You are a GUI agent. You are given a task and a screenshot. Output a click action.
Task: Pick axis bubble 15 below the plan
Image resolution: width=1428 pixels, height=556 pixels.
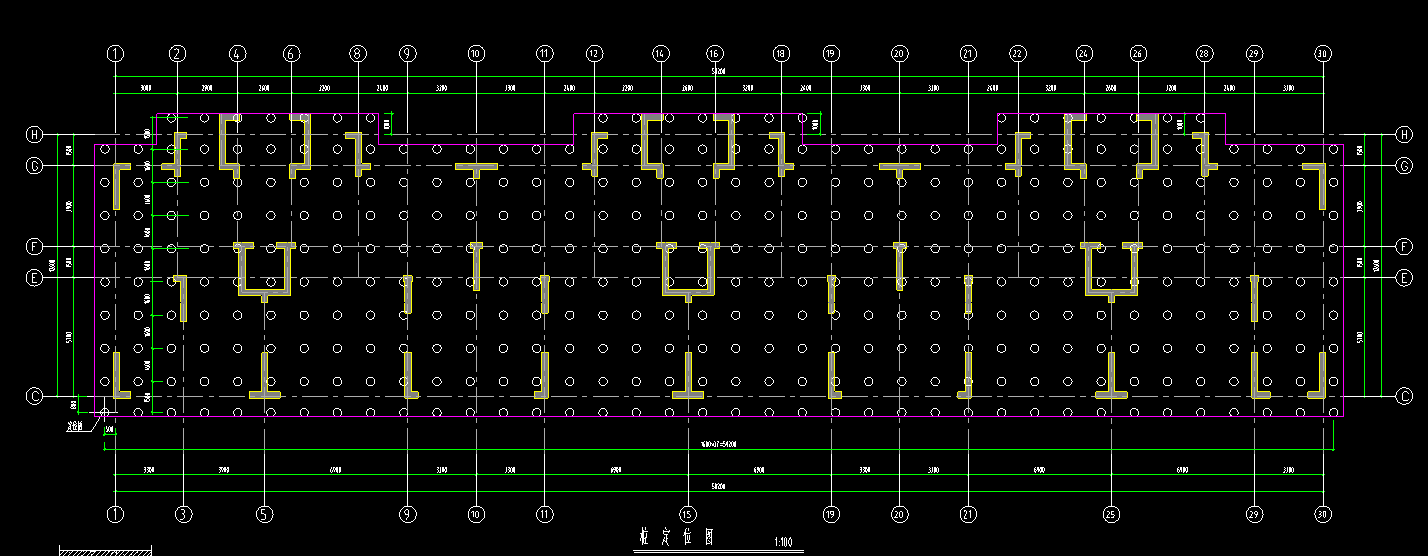click(687, 514)
